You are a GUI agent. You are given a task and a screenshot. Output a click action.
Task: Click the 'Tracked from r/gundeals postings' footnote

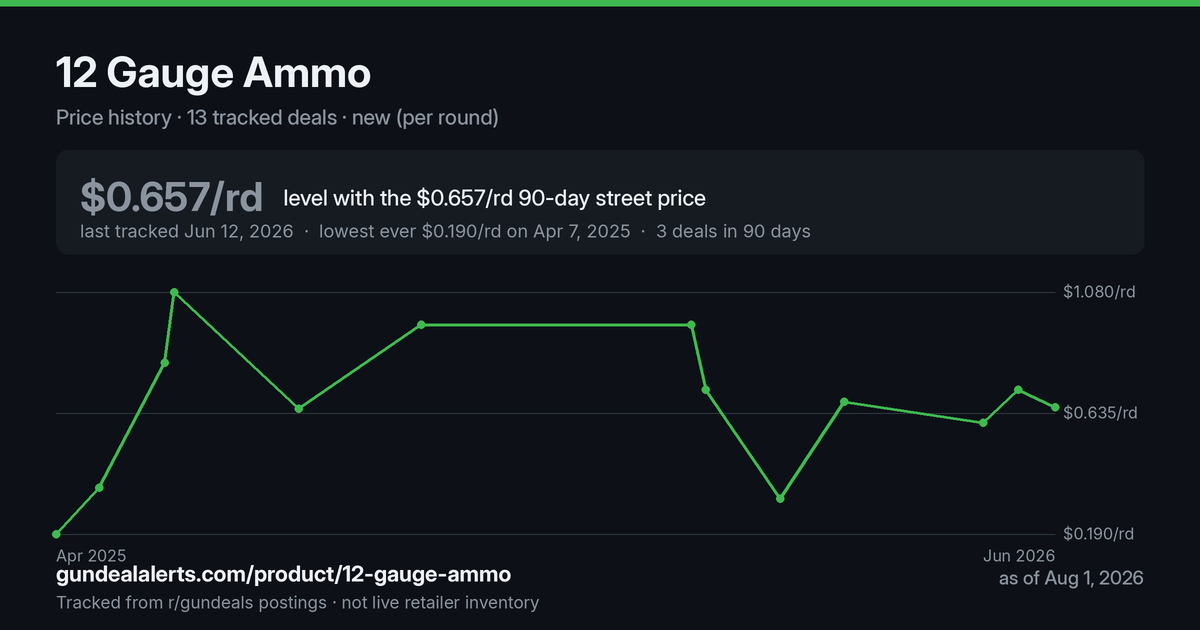(x=191, y=603)
